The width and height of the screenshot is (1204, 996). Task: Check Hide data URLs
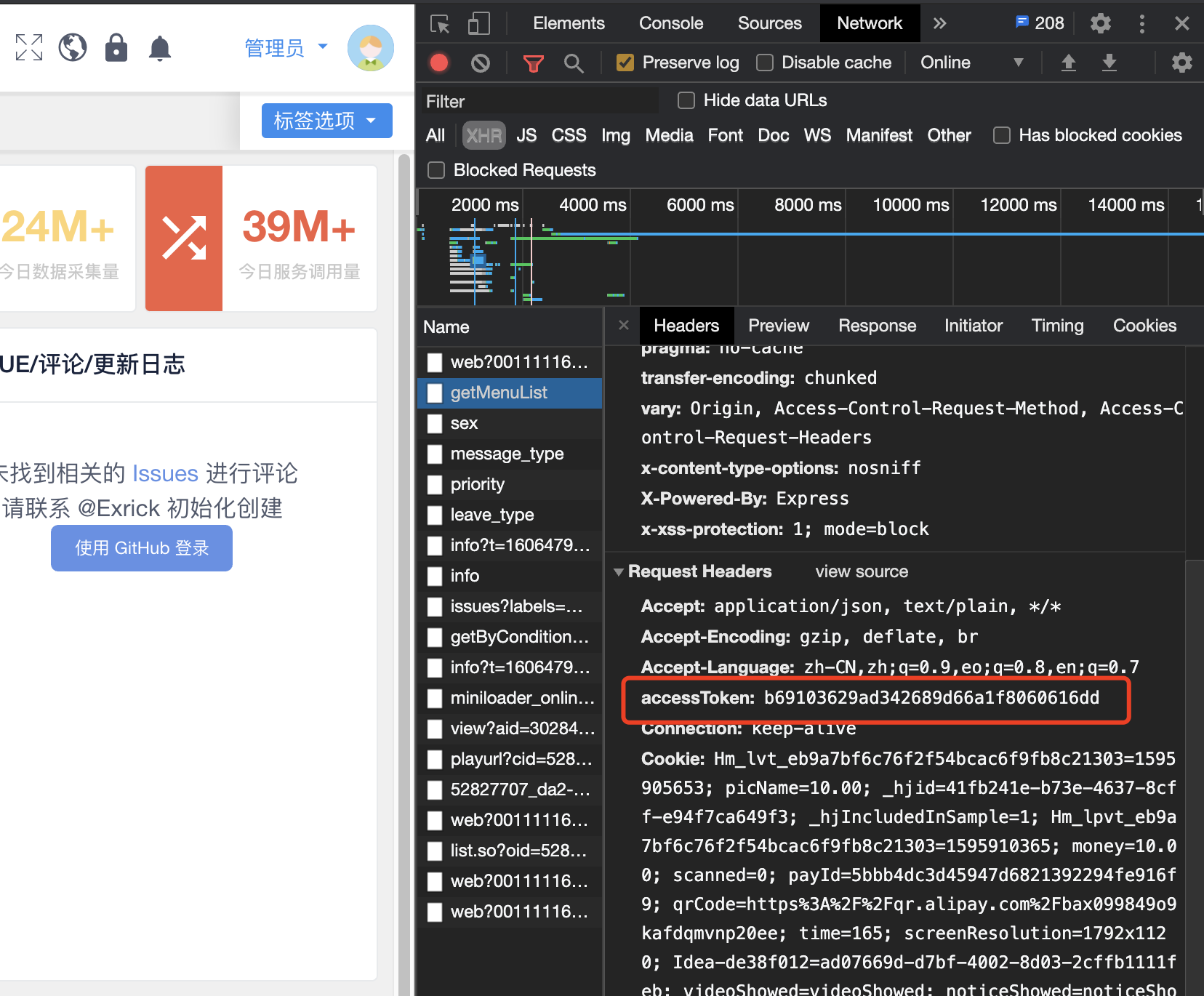686,100
